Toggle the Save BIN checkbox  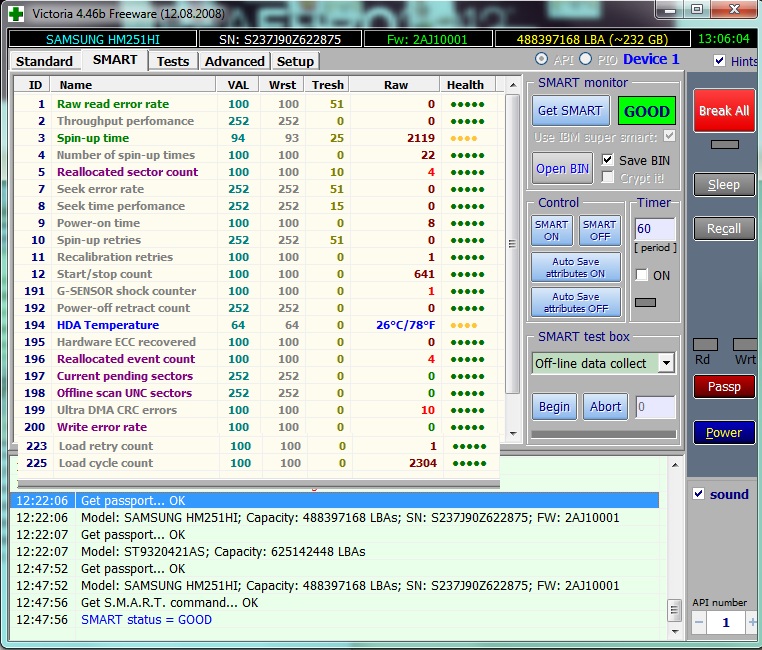607,160
